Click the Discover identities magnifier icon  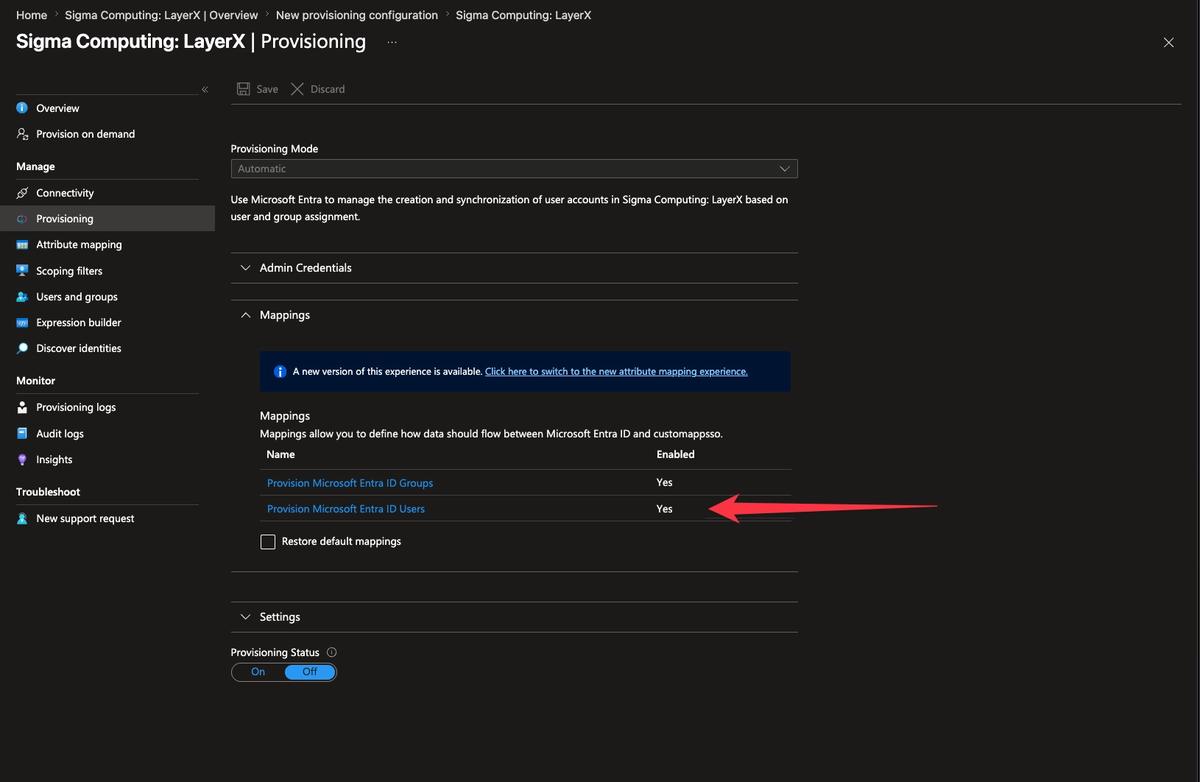tap(22, 349)
